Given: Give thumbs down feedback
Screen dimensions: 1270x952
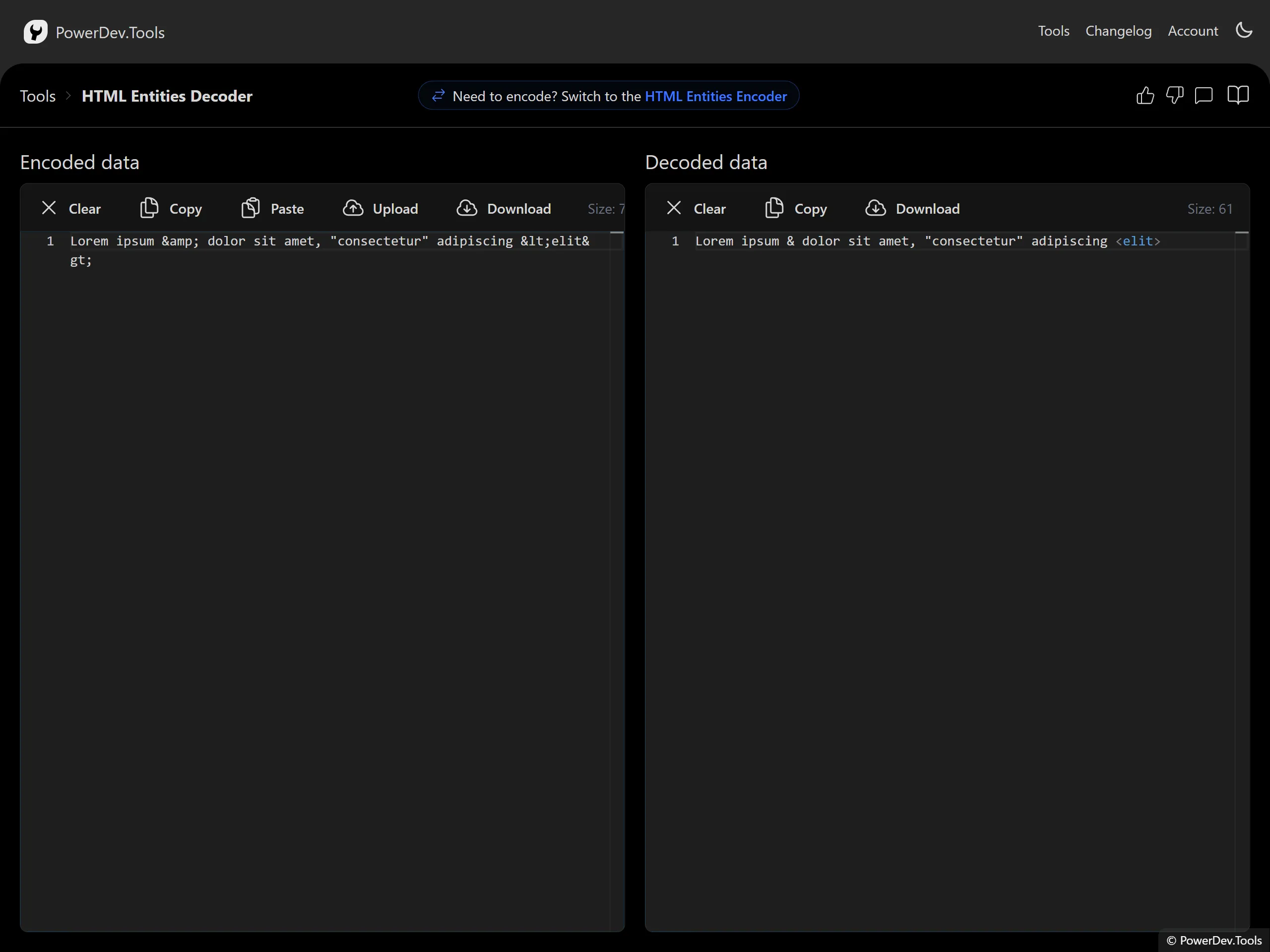Looking at the screenshot, I should tap(1174, 95).
